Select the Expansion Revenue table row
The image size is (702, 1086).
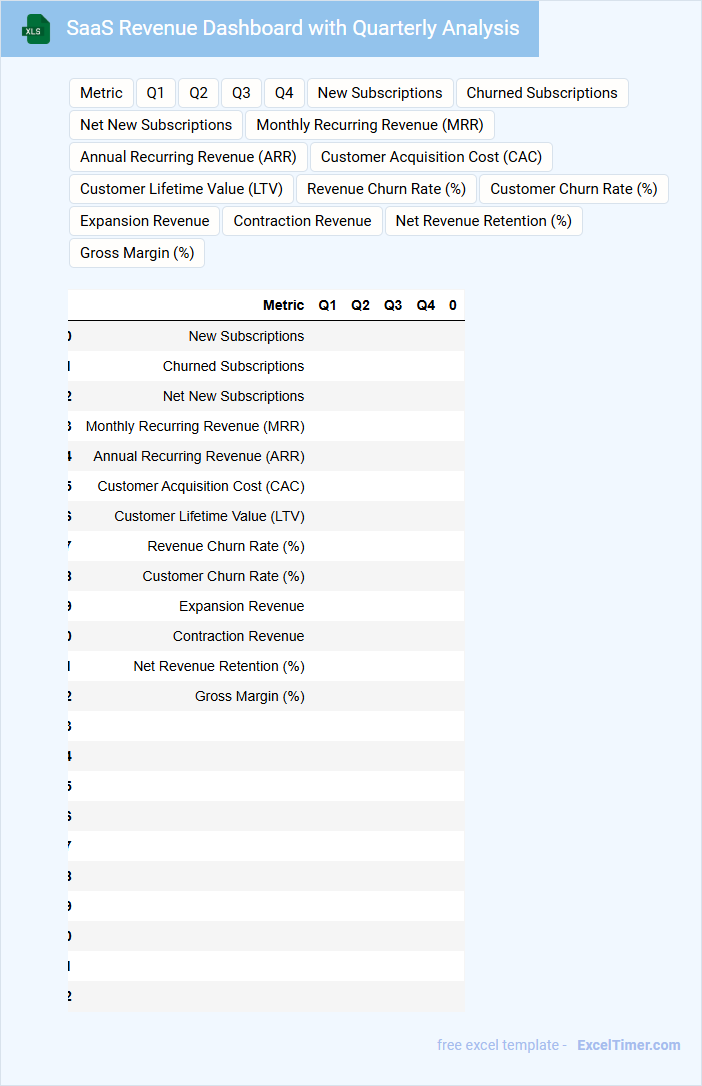[266, 606]
